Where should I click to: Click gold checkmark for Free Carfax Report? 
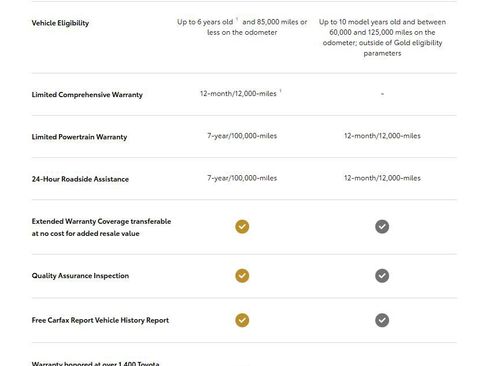pos(242,320)
